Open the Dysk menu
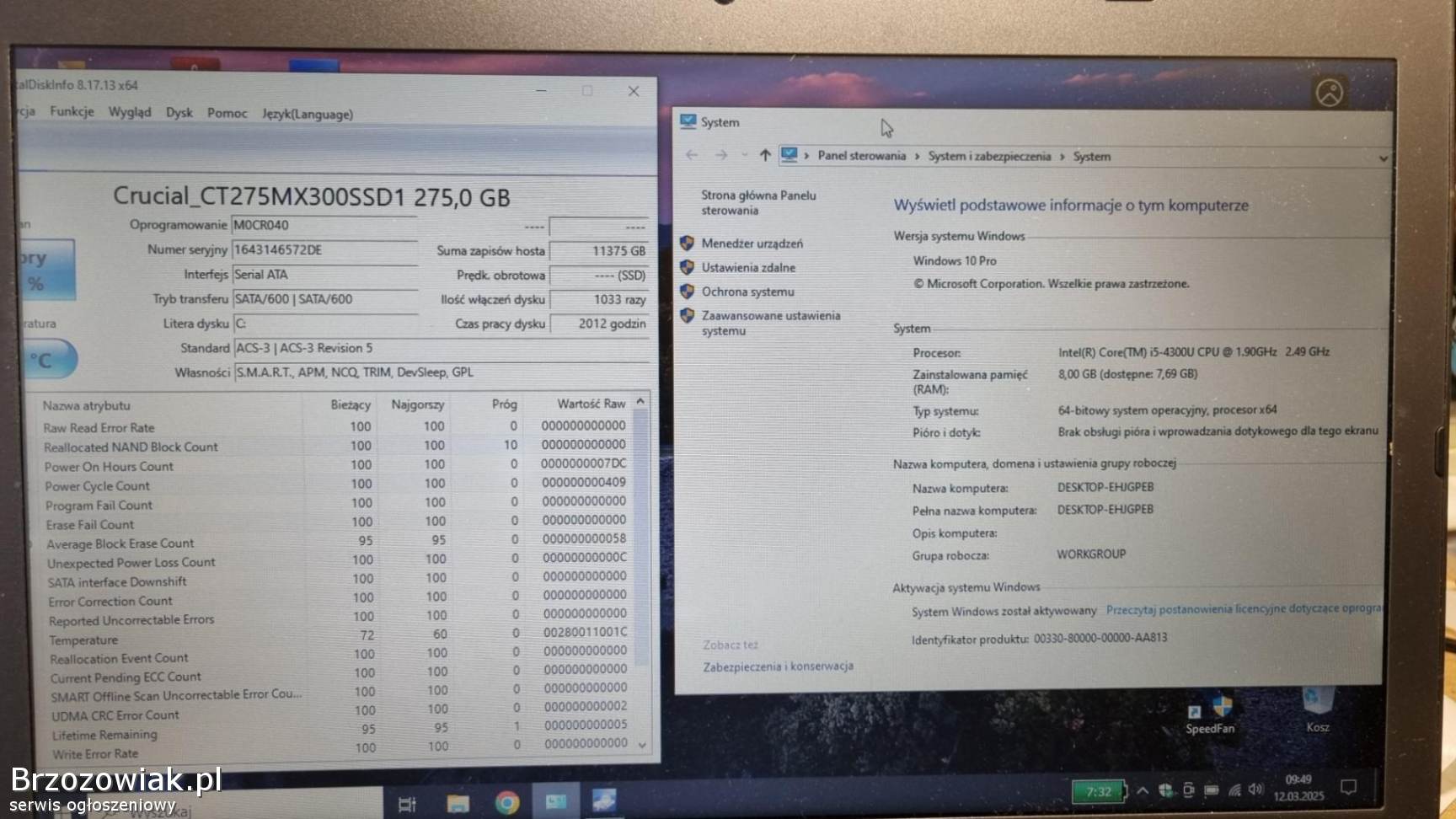 click(179, 112)
